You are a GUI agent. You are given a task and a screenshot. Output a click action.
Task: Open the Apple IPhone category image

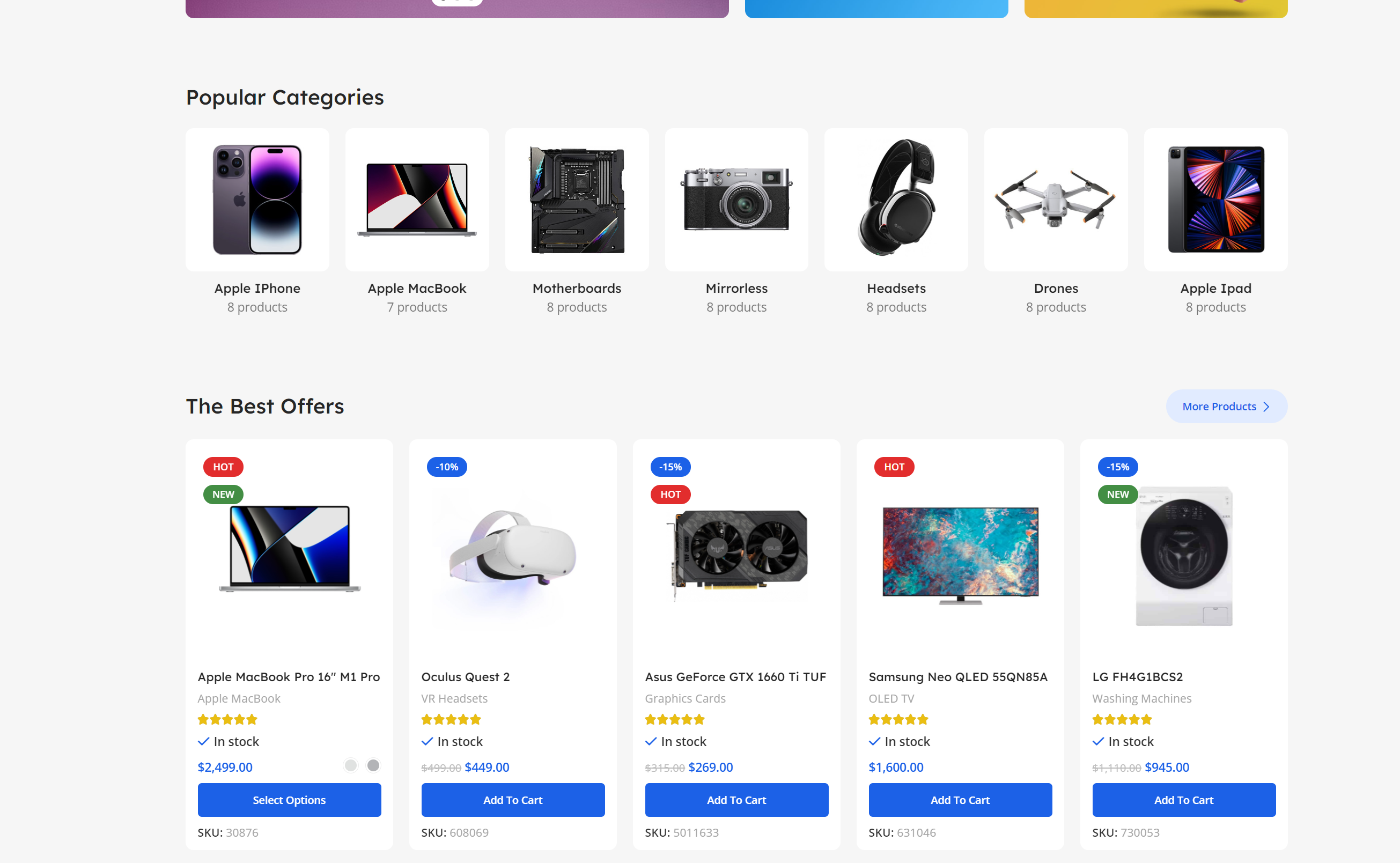click(257, 199)
